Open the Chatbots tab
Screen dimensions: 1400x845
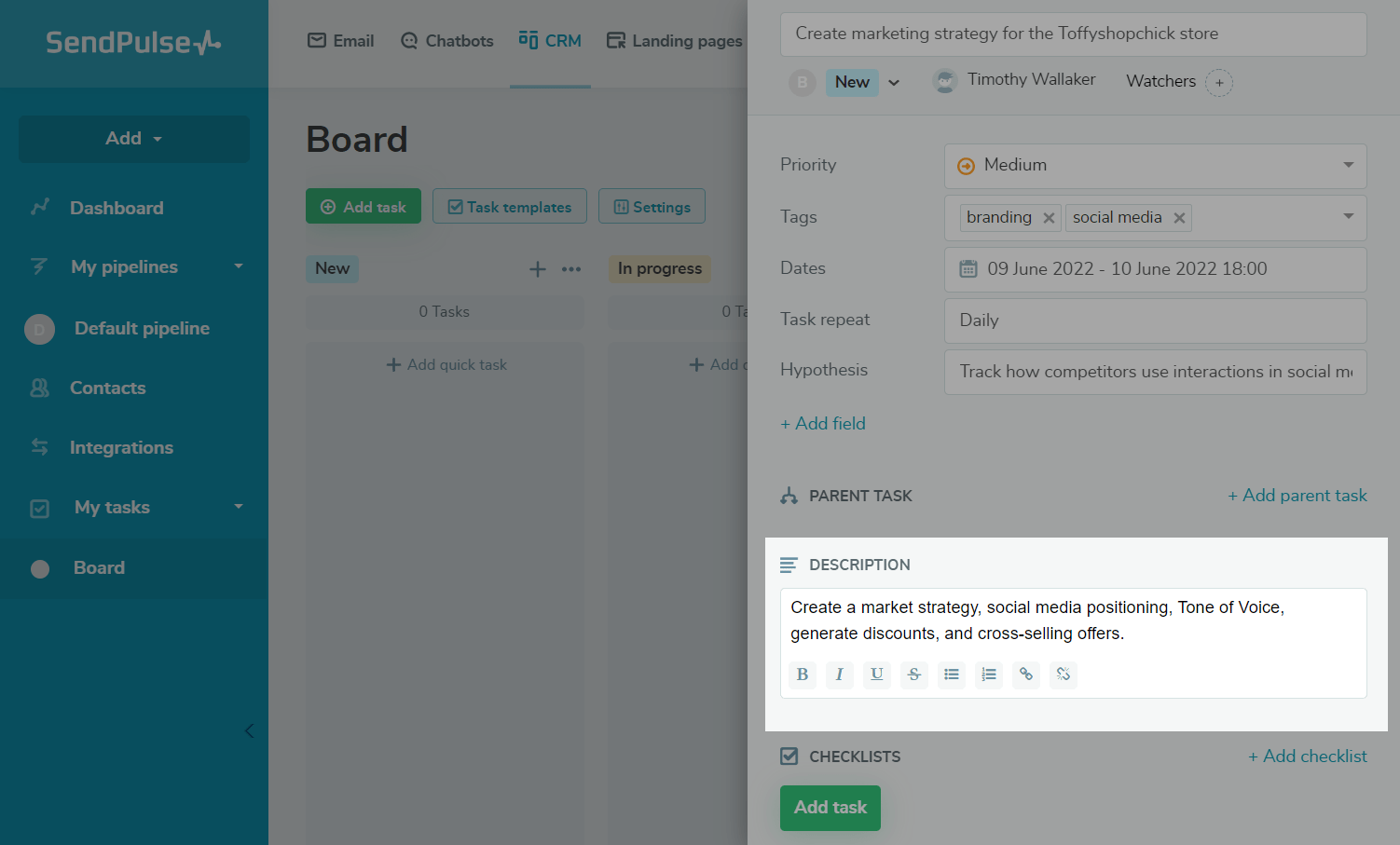pyautogui.click(x=446, y=41)
